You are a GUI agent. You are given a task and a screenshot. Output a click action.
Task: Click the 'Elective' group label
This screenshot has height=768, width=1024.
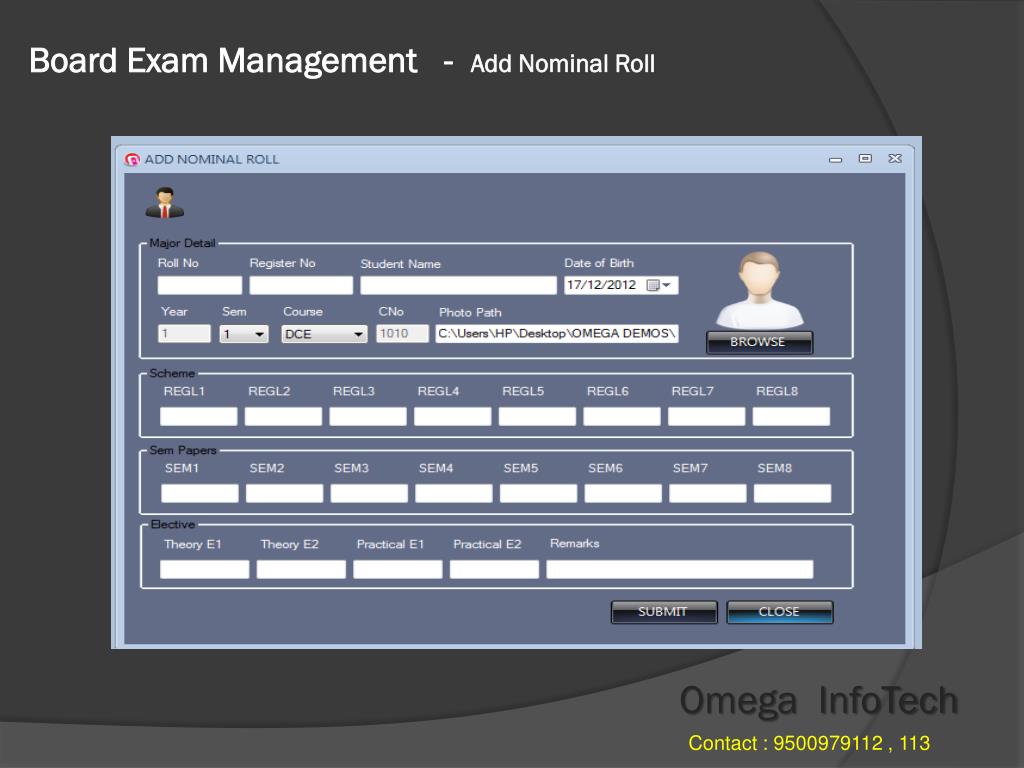pyautogui.click(x=172, y=524)
